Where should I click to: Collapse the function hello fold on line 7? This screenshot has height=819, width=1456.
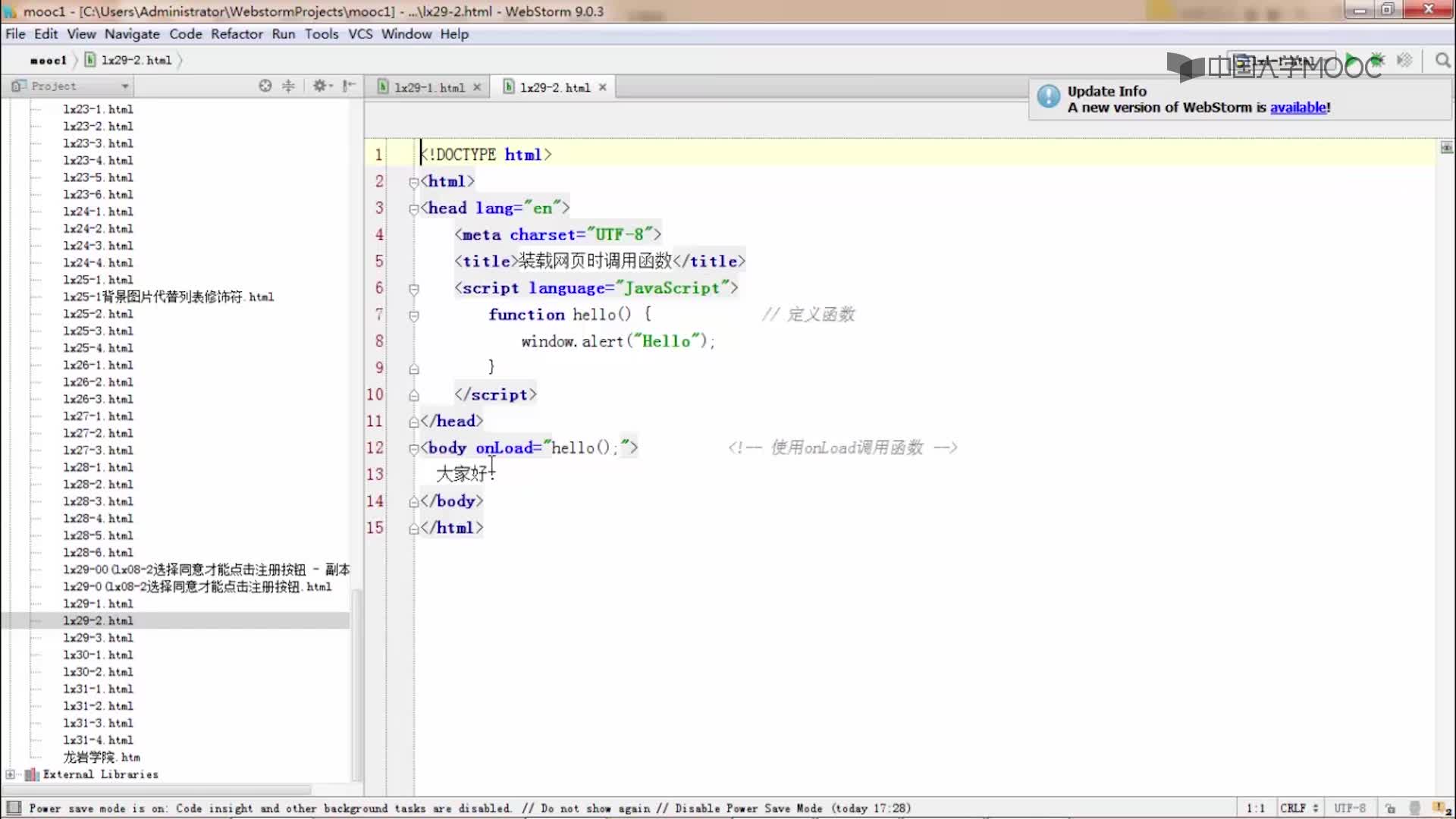(413, 315)
